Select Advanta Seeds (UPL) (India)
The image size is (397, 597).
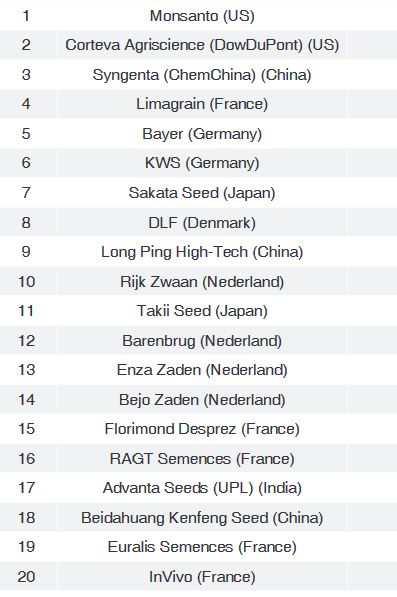tap(202, 488)
